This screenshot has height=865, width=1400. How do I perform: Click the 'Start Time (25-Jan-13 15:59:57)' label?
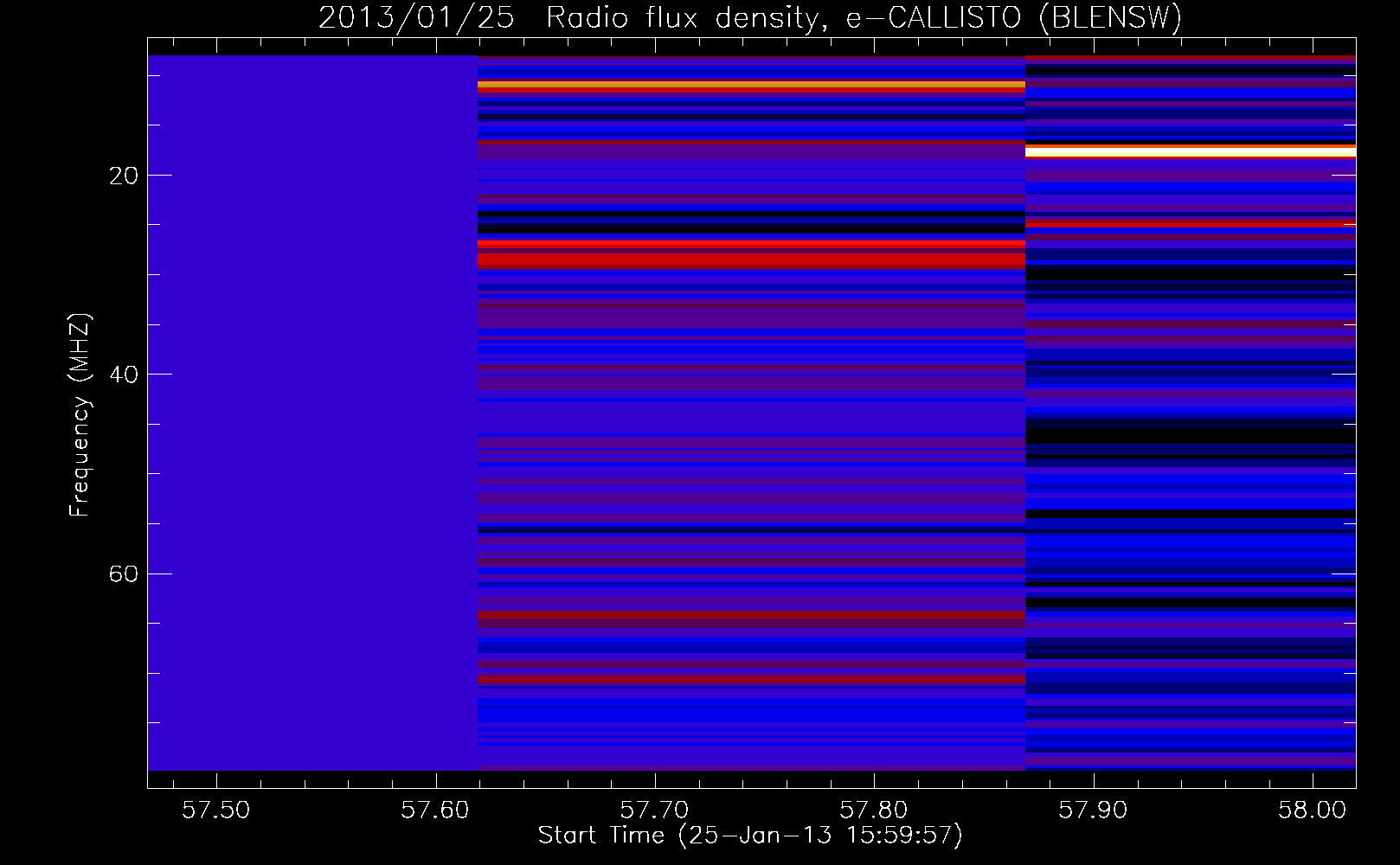pyautogui.click(x=750, y=836)
